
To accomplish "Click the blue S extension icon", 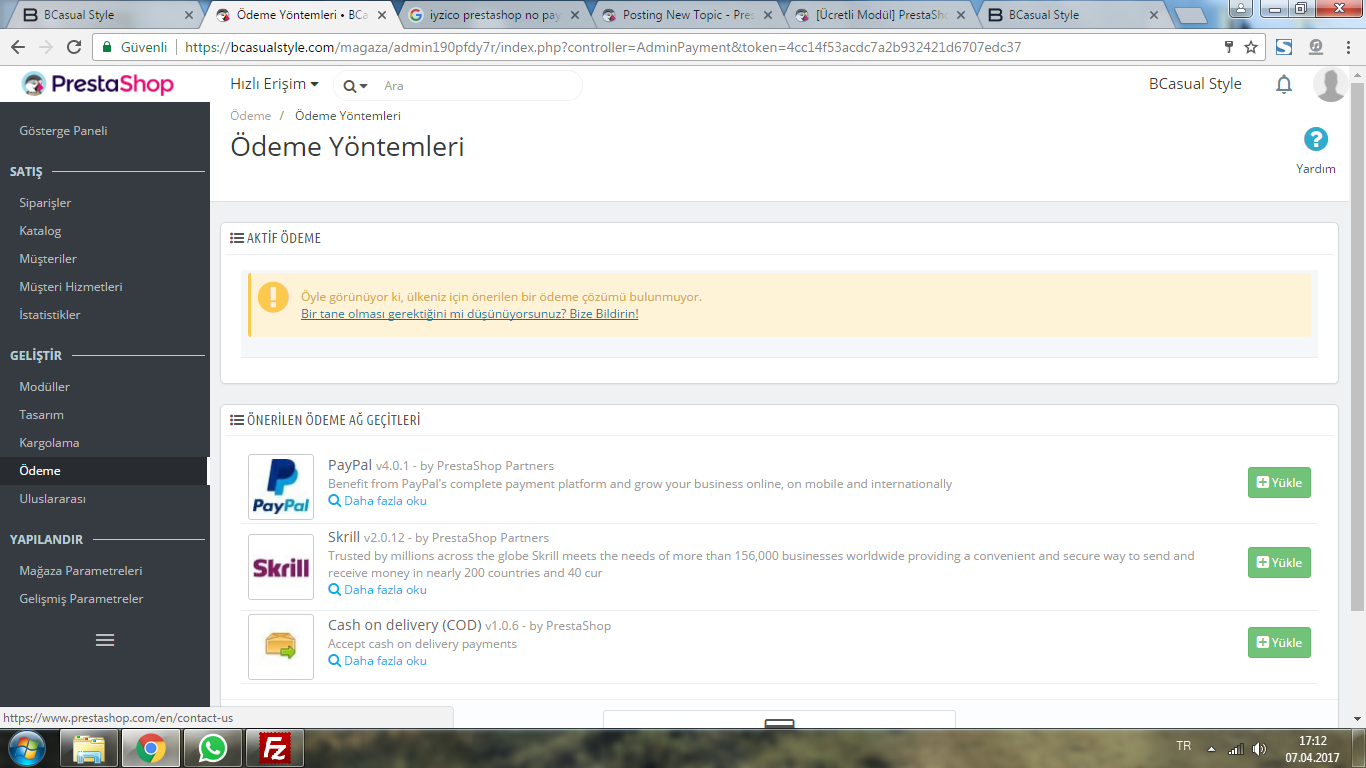I will pyautogui.click(x=1284, y=47).
